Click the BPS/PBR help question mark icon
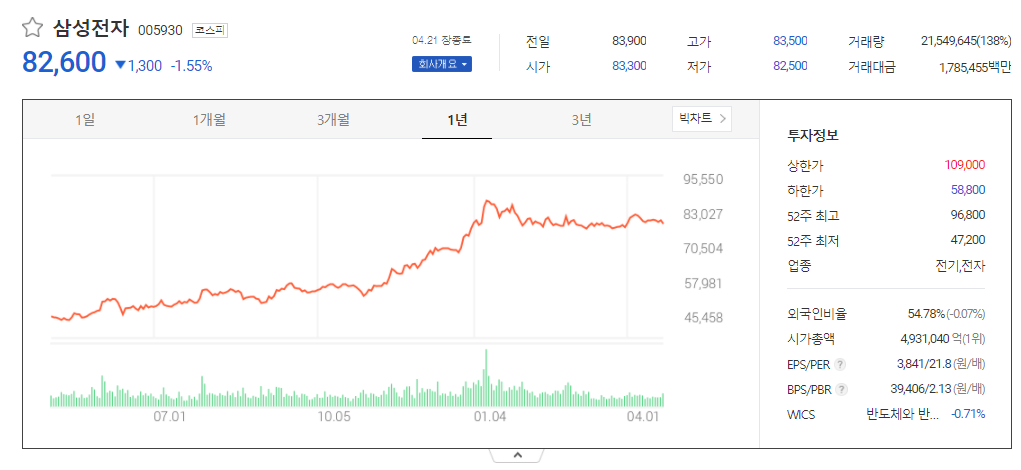Screen dimensions: 1021x470 842,390
